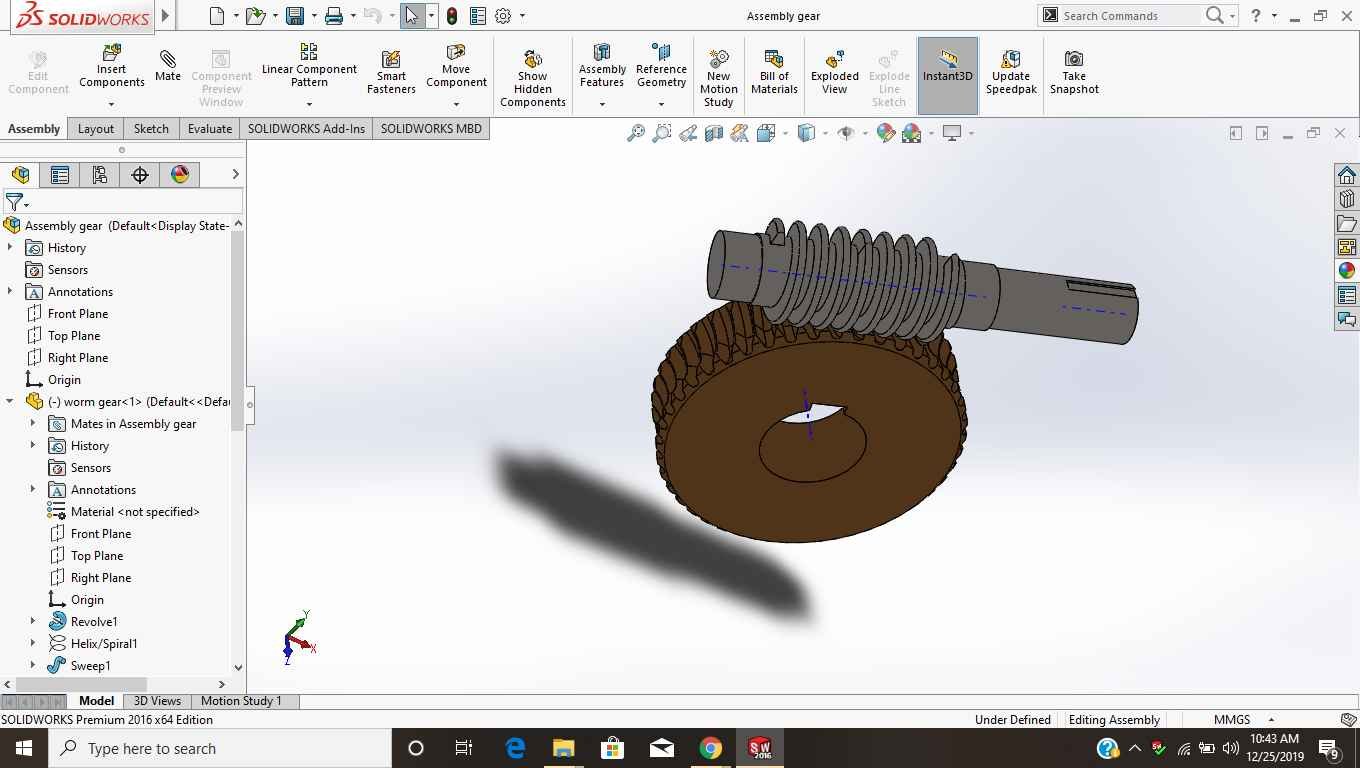1360x768 pixels.
Task: Toggle the Instant3D button
Action: (x=947, y=60)
